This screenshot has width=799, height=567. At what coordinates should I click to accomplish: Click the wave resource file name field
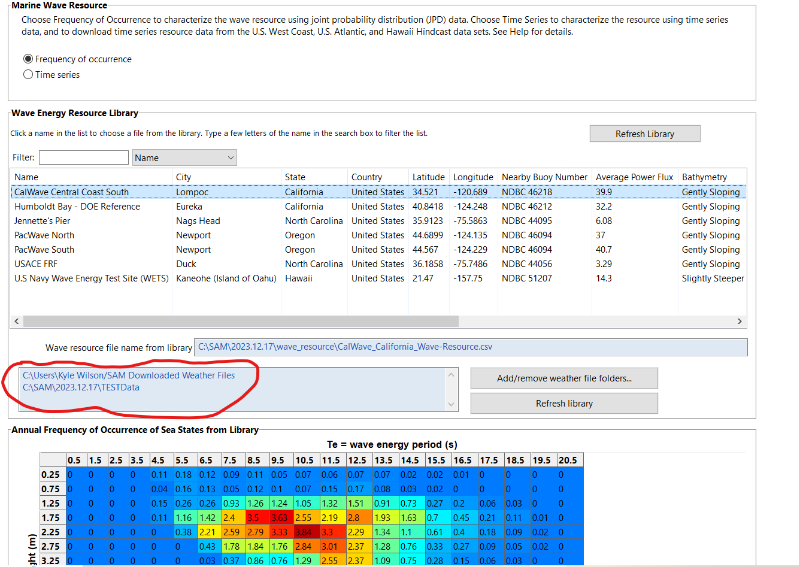click(x=470, y=347)
